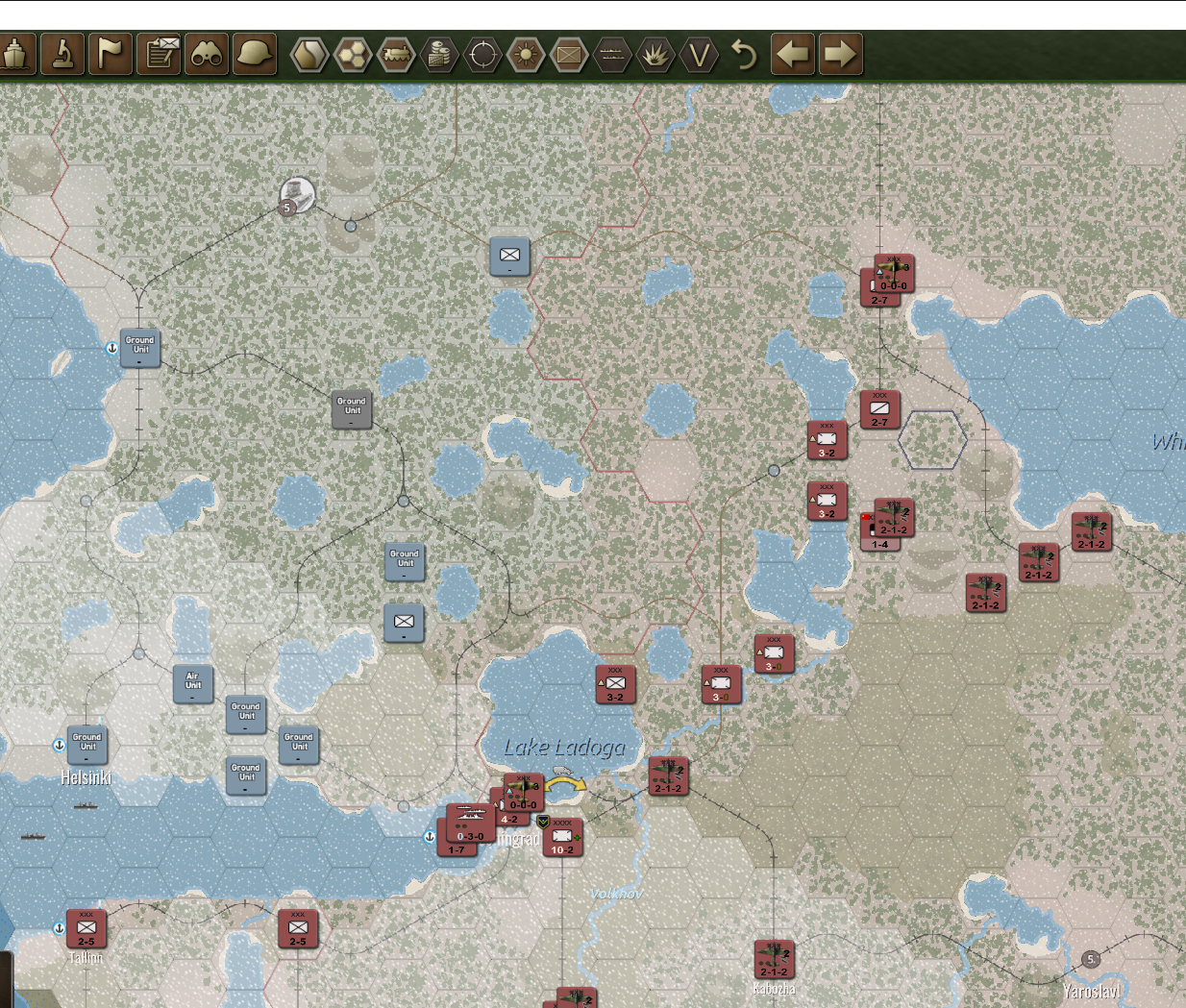This screenshot has height=1008, width=1186.
Task: Select the gray Ground Unit counter
Action: [352, 408]
